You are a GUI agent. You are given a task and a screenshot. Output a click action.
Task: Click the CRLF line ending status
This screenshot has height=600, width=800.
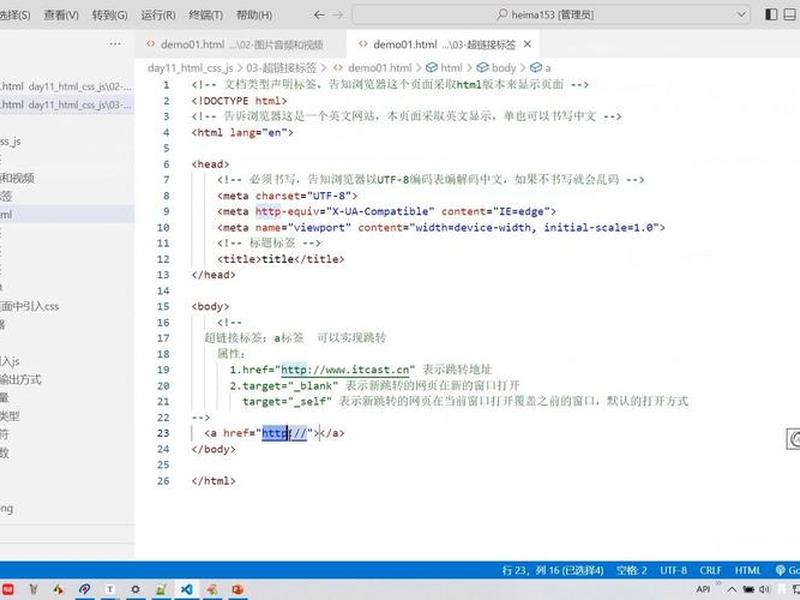pos(710,570)
